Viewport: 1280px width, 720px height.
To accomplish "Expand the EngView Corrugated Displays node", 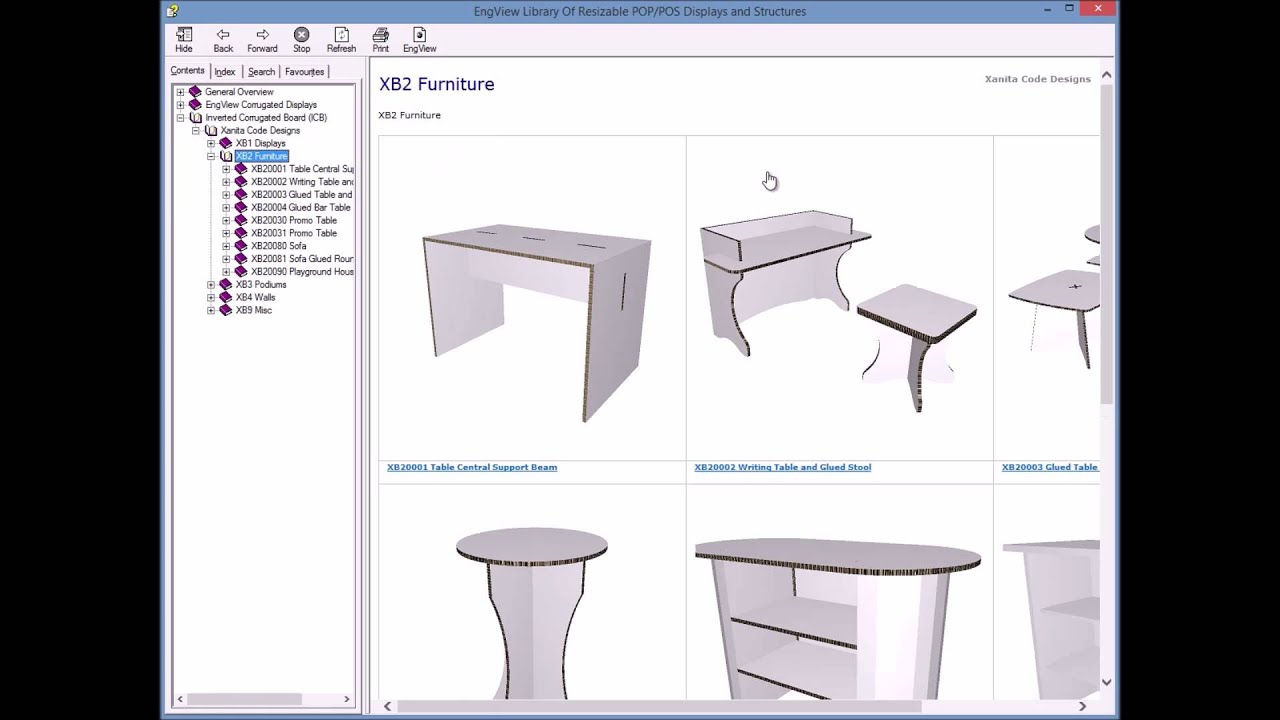I will pos(180,105).
